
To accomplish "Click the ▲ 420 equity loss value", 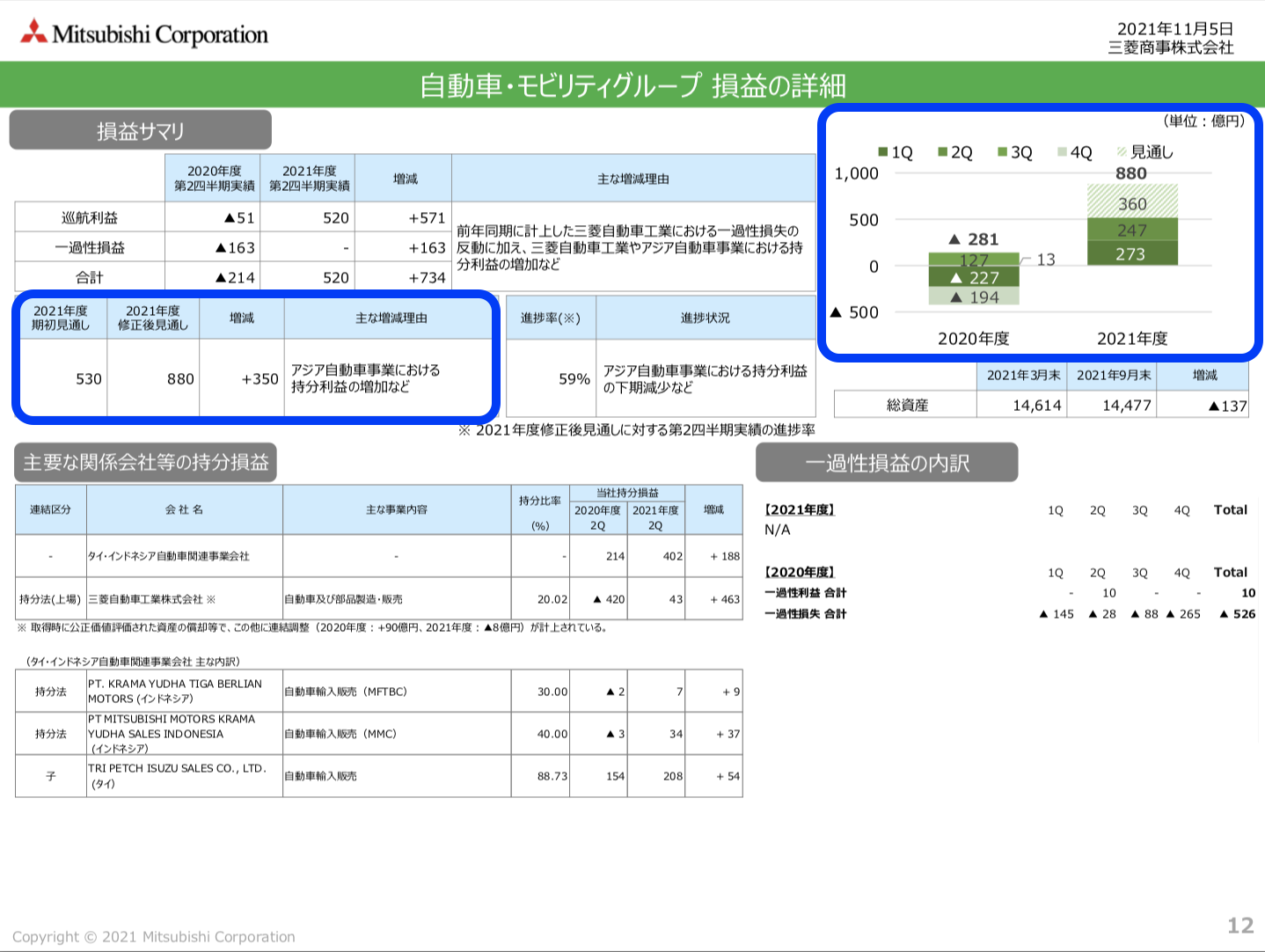I will [609, 599].
